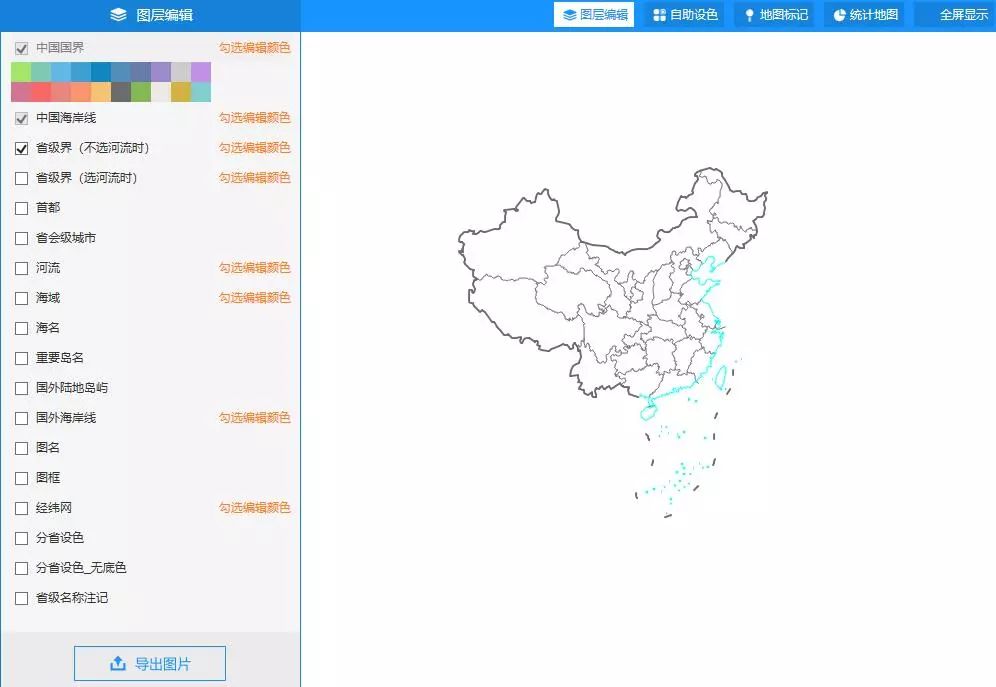
Task: Enable 省级界(选河流时) checkbox
Action: coord(22,178)
